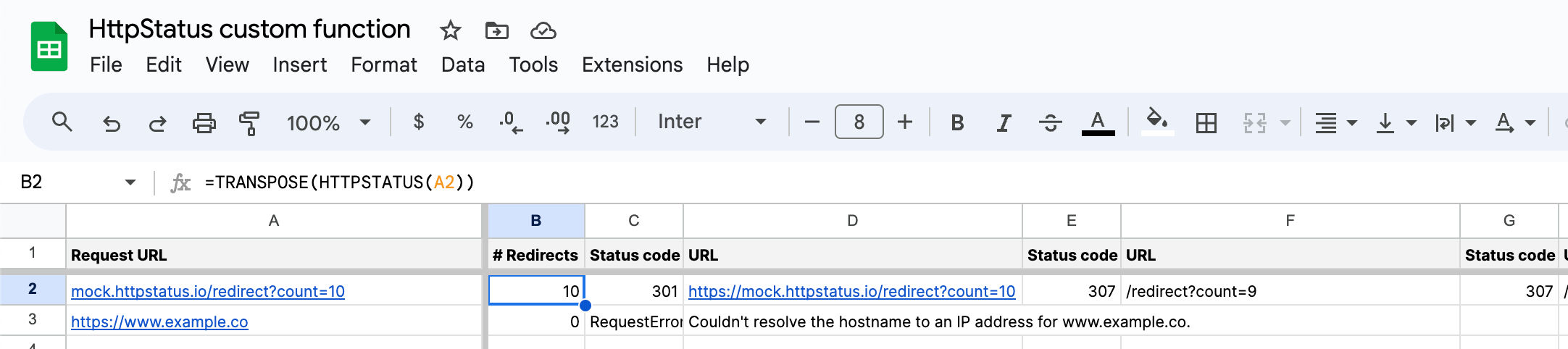Click the fx function icon

point(180,182)
